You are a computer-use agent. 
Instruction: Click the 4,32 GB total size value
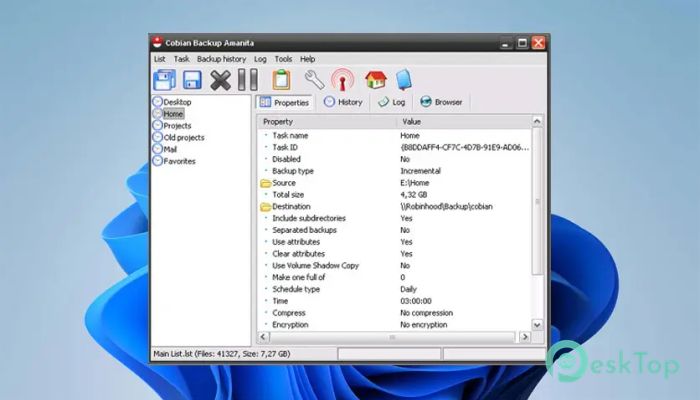tap(414, 195)
